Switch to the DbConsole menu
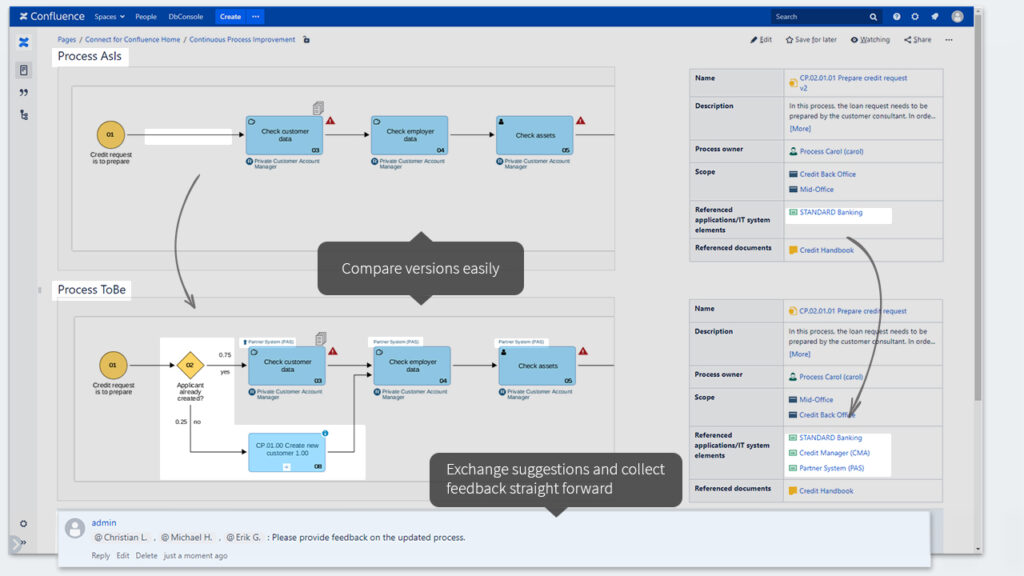The image size is (1024, 576). pos(185,16)
